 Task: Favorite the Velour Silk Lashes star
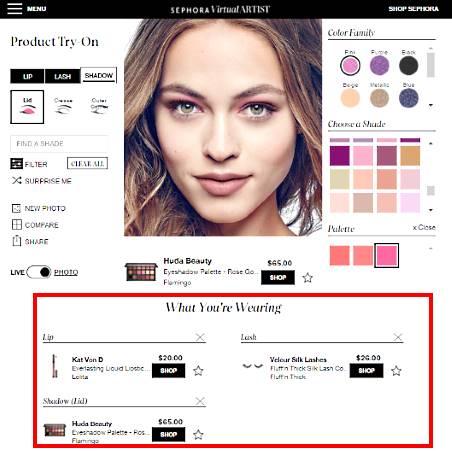click(x=396, y=370)
